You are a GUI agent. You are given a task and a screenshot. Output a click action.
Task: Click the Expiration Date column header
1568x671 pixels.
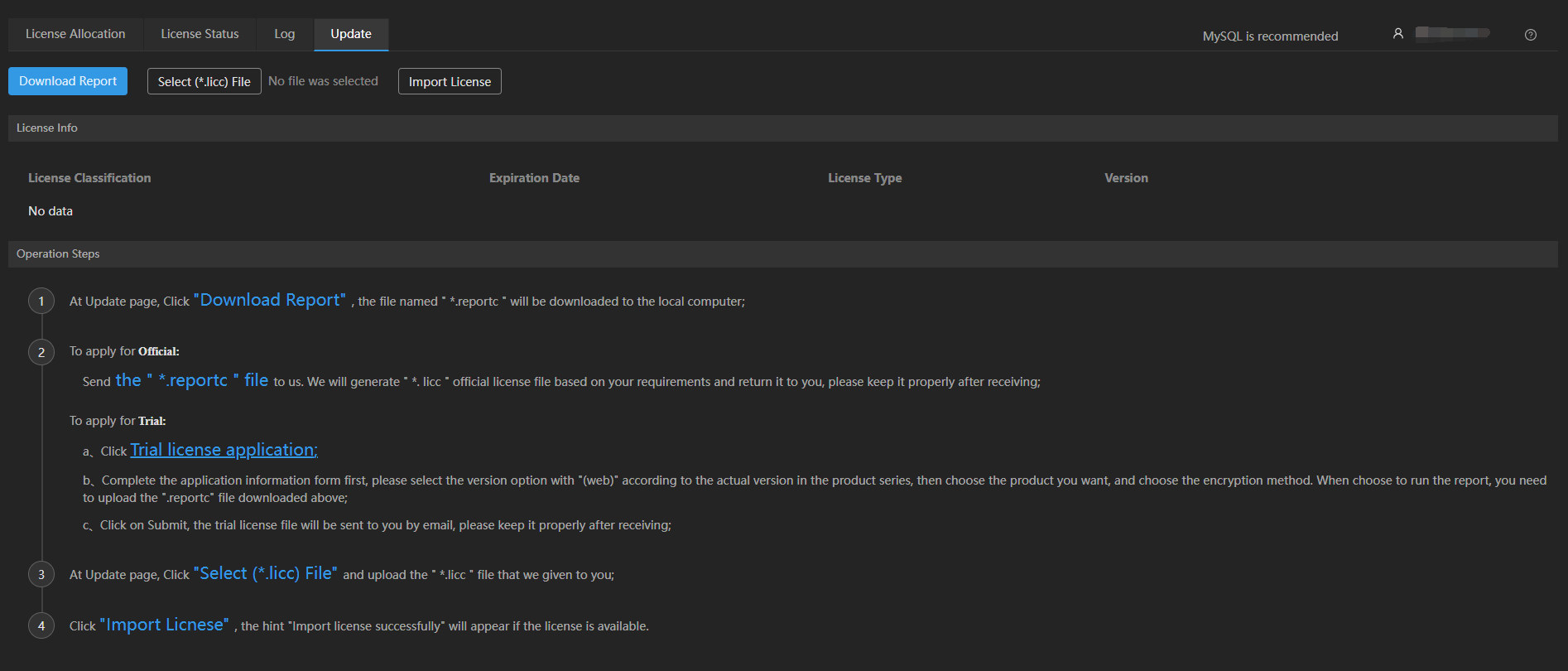(x=534, y=178)
